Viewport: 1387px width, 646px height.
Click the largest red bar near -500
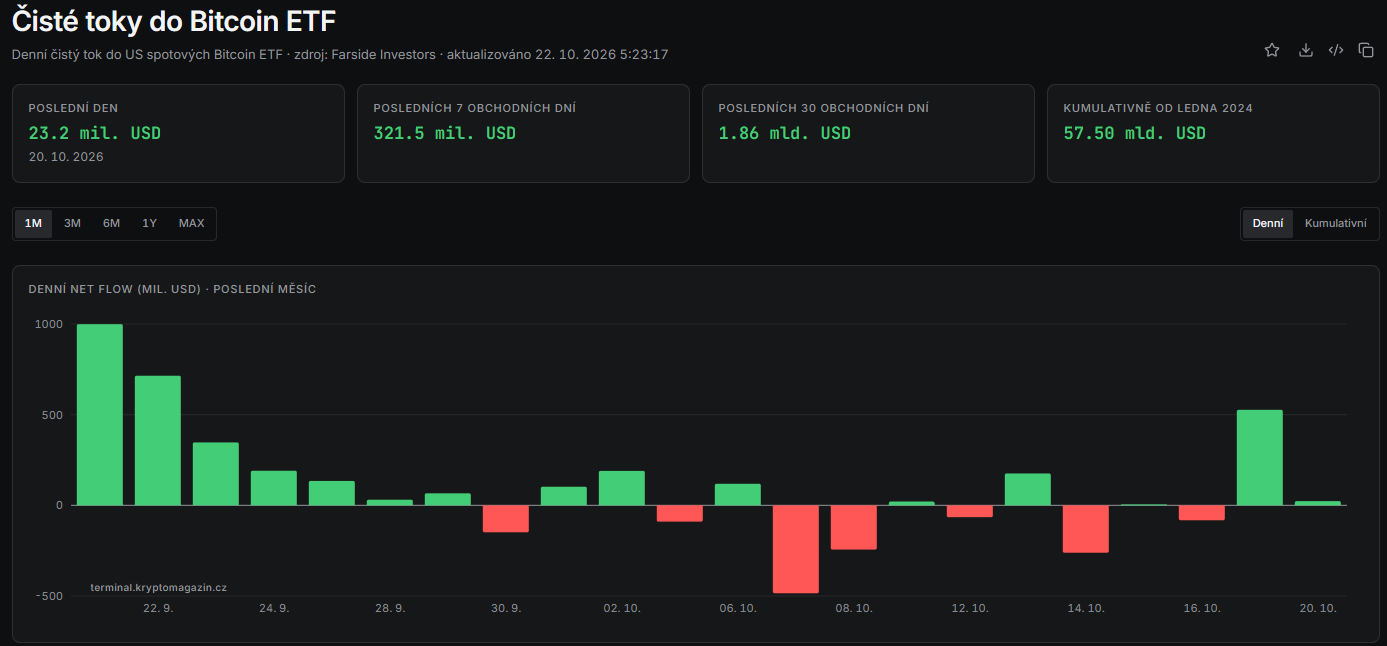[796, 549]
